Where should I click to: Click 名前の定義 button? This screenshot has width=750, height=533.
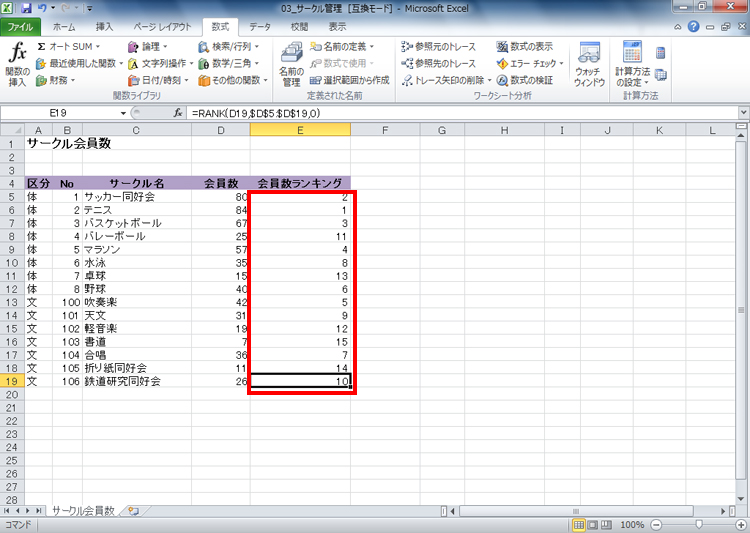[342, 47]
